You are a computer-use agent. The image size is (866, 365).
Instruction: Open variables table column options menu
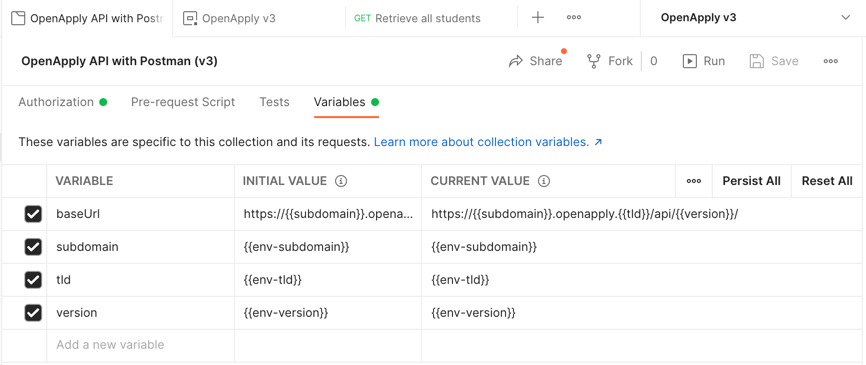pos(694,181)
